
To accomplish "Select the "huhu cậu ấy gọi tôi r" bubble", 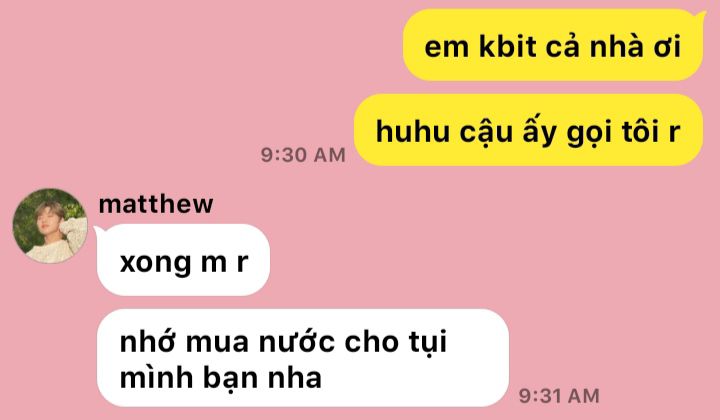I will click(x=529, y=130).
